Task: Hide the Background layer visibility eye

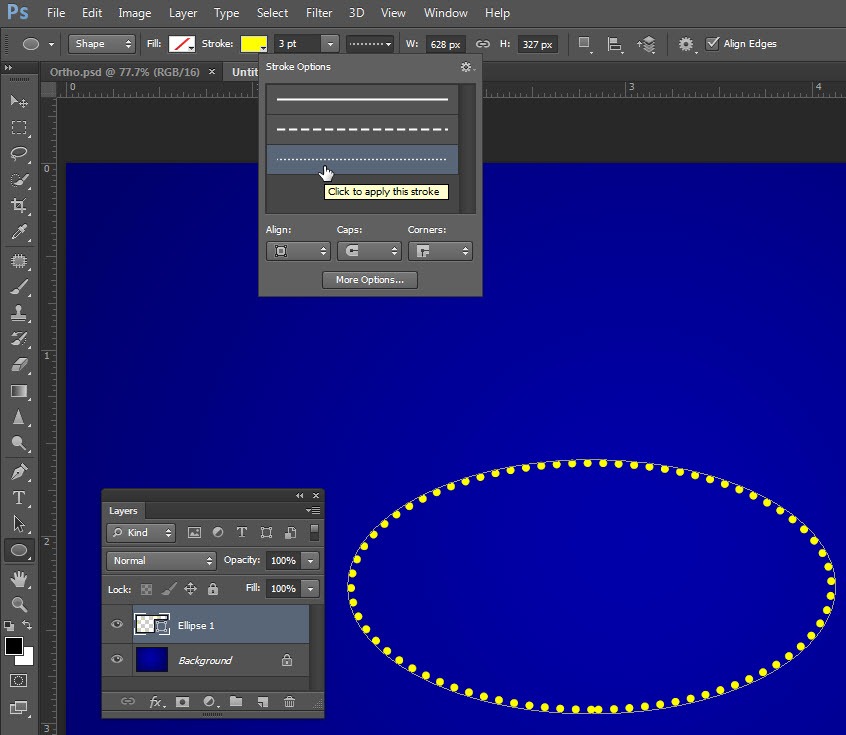Action: click(x=117, y=660)
